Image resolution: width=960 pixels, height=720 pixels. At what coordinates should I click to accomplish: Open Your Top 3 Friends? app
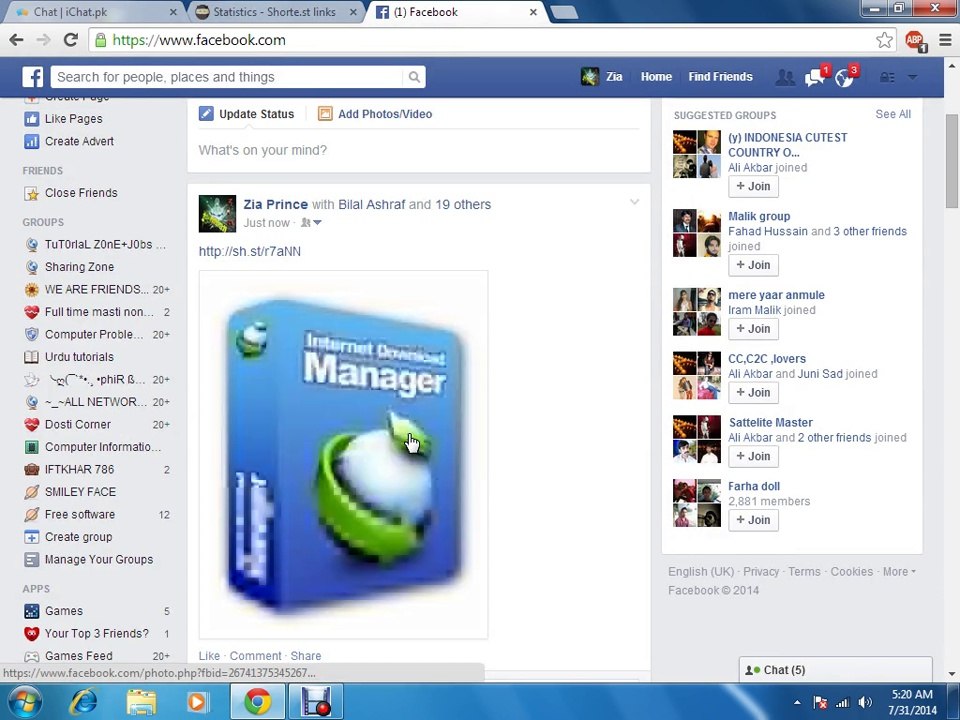click(x=97, y=633)
